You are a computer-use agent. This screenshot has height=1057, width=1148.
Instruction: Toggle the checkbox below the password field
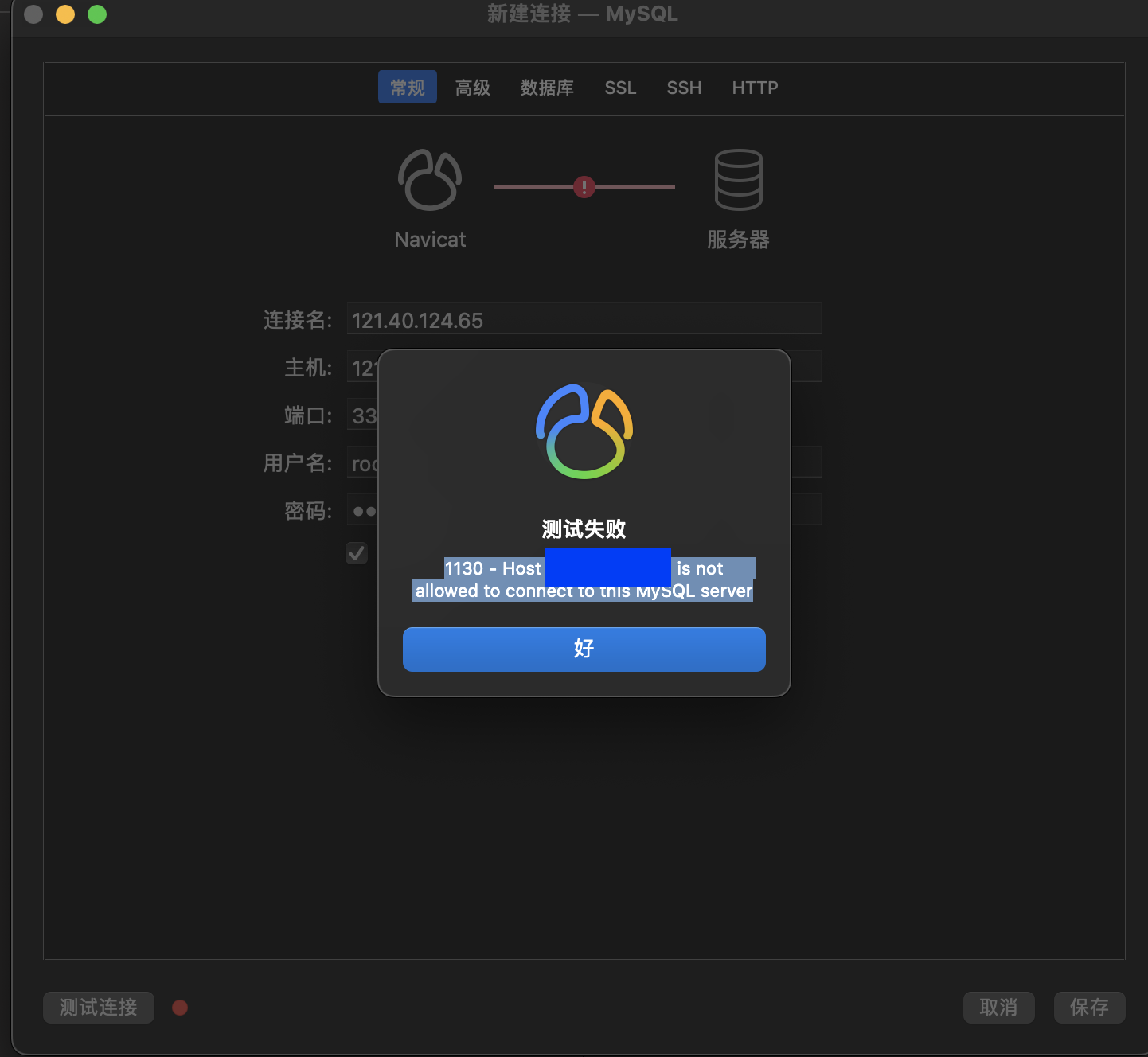coord(357,553)
